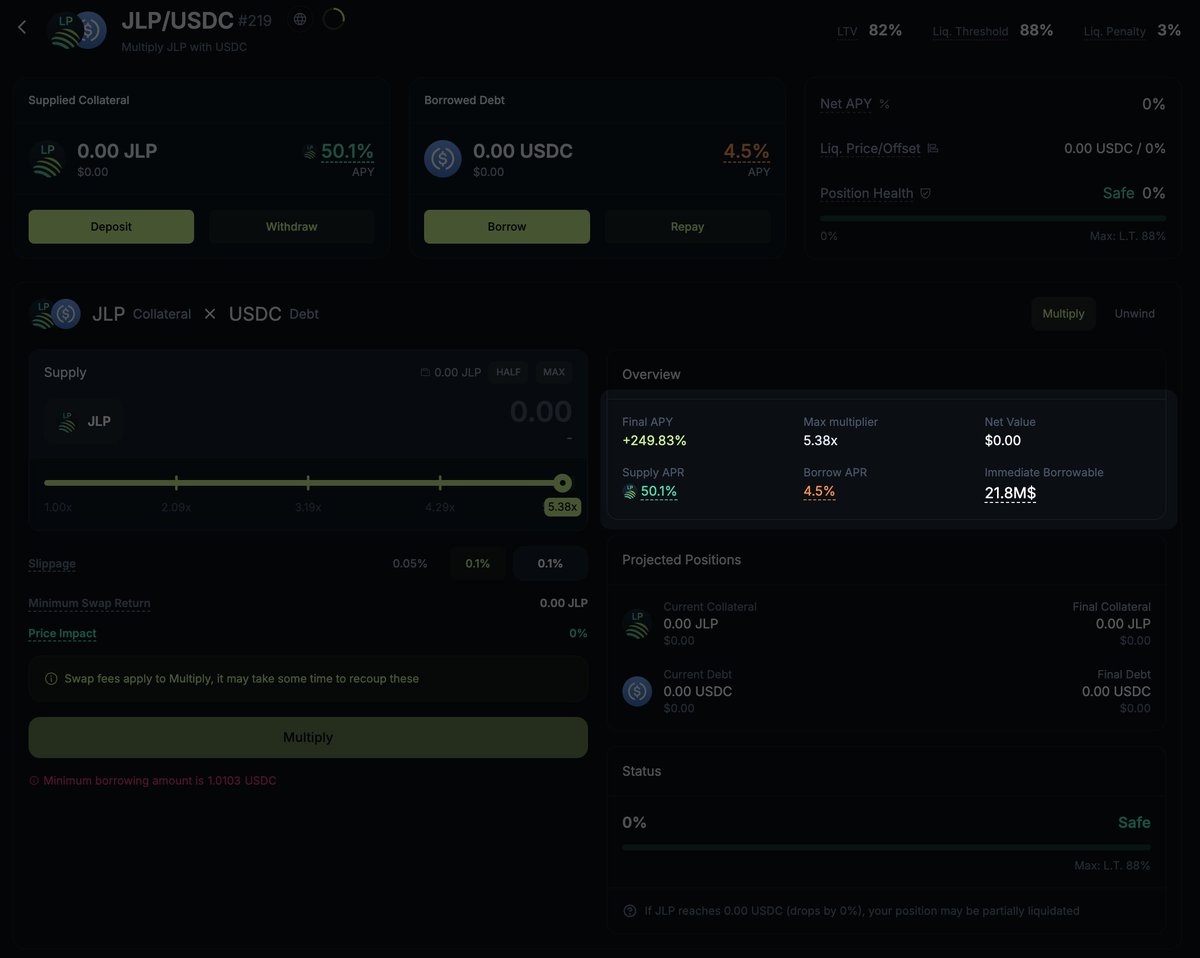Open the globe icon next to #219

click(x=300, y=19)
